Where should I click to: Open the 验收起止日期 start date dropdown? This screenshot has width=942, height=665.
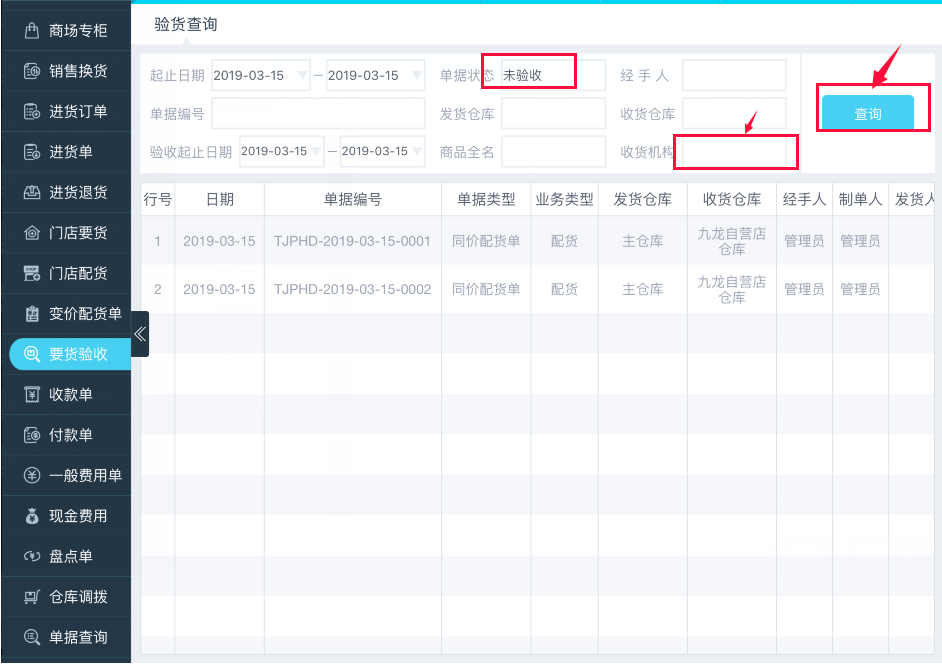point(282,151)
